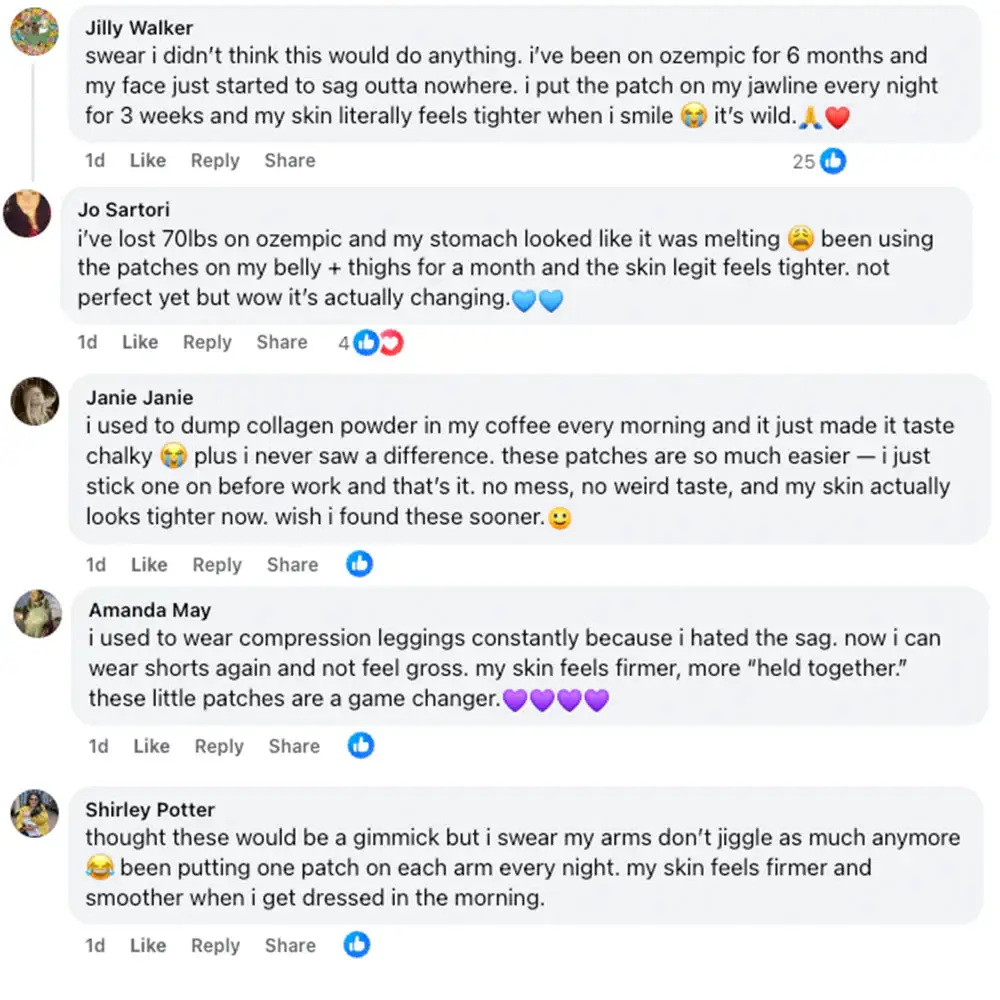Open Shirley Potter's name link

(x=150, y=809)
